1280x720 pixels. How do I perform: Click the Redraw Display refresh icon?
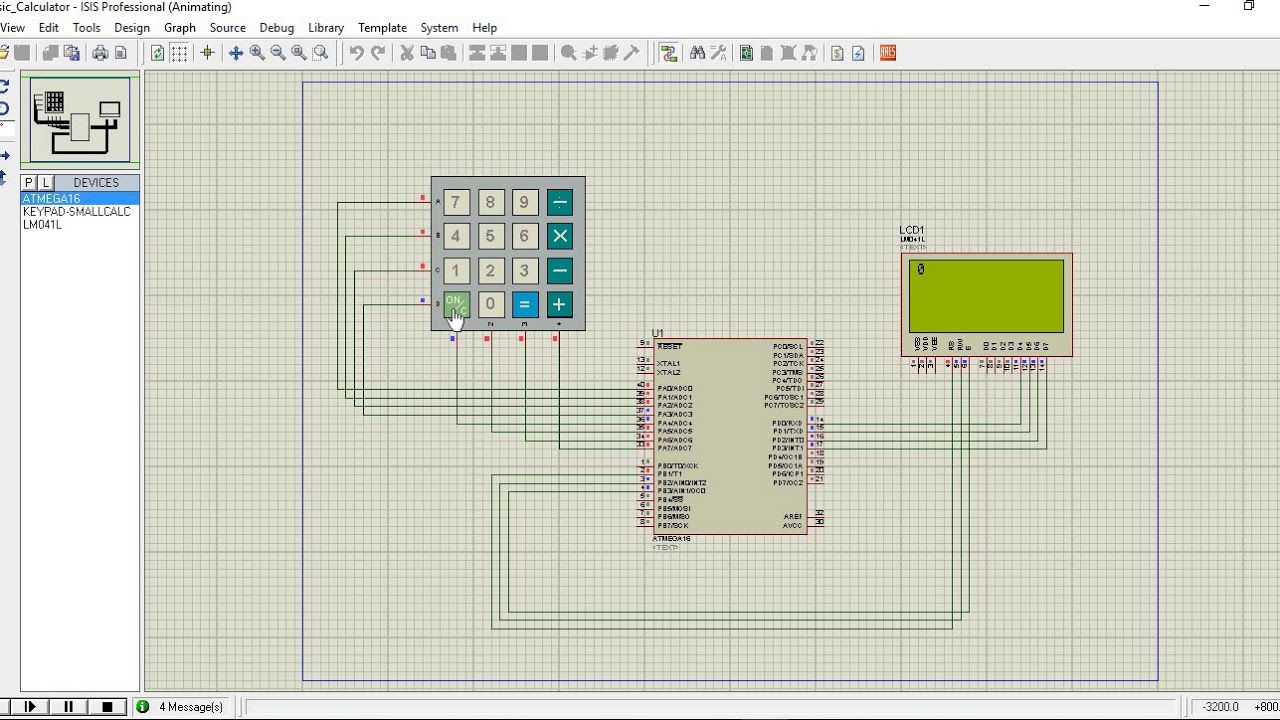point(158,53)
